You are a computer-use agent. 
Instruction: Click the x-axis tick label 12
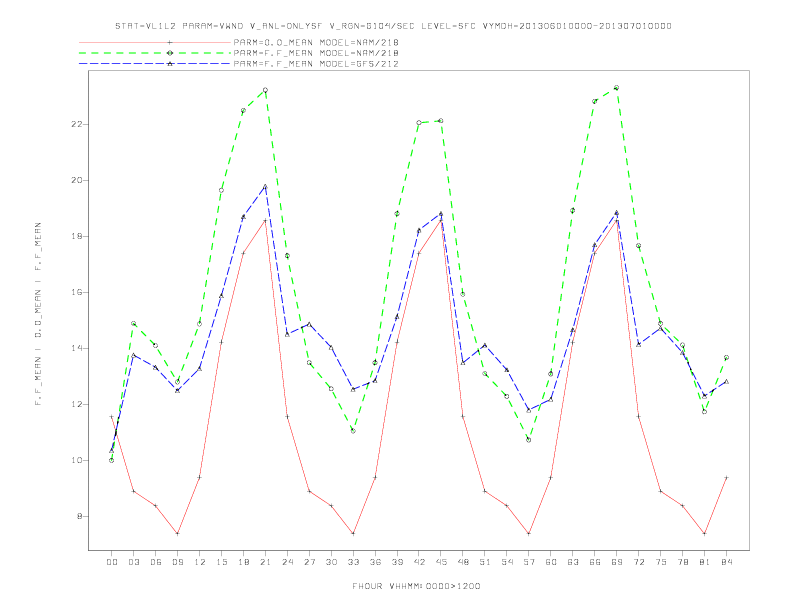click(x=200, y=562)
